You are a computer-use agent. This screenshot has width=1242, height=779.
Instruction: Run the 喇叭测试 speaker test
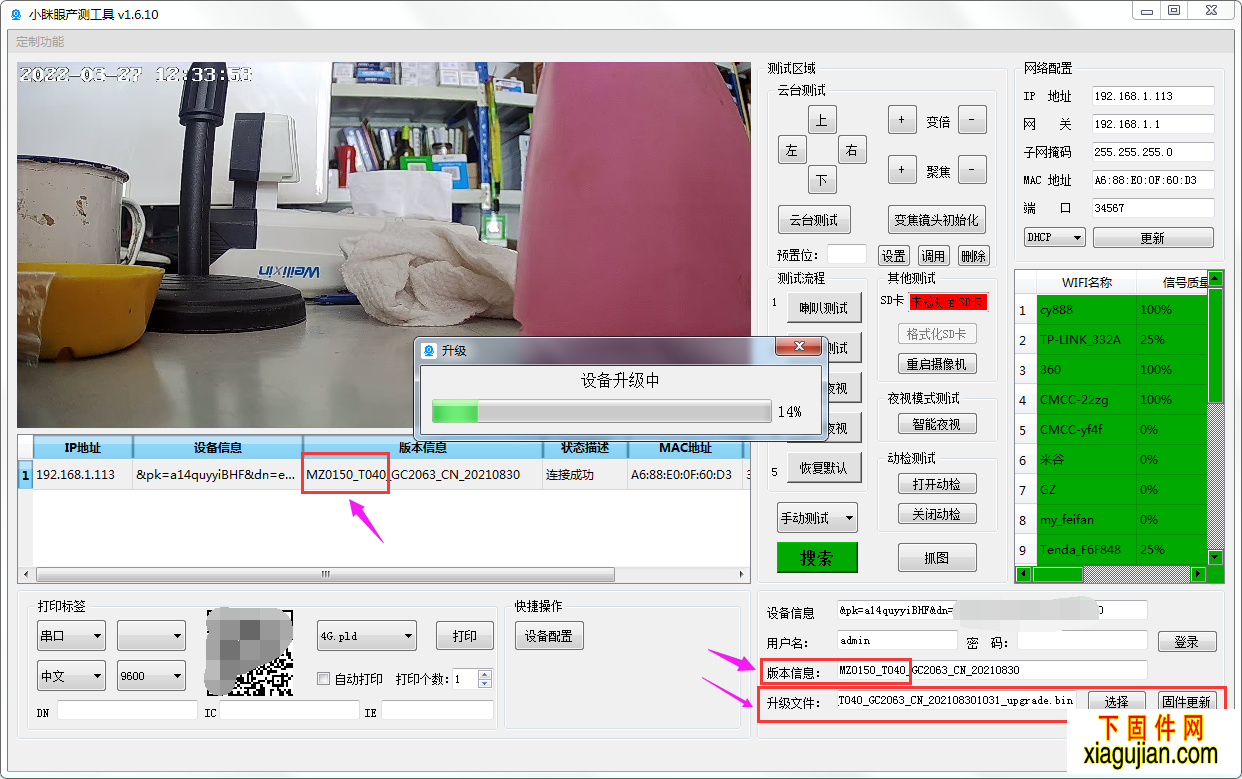point(824,308)
